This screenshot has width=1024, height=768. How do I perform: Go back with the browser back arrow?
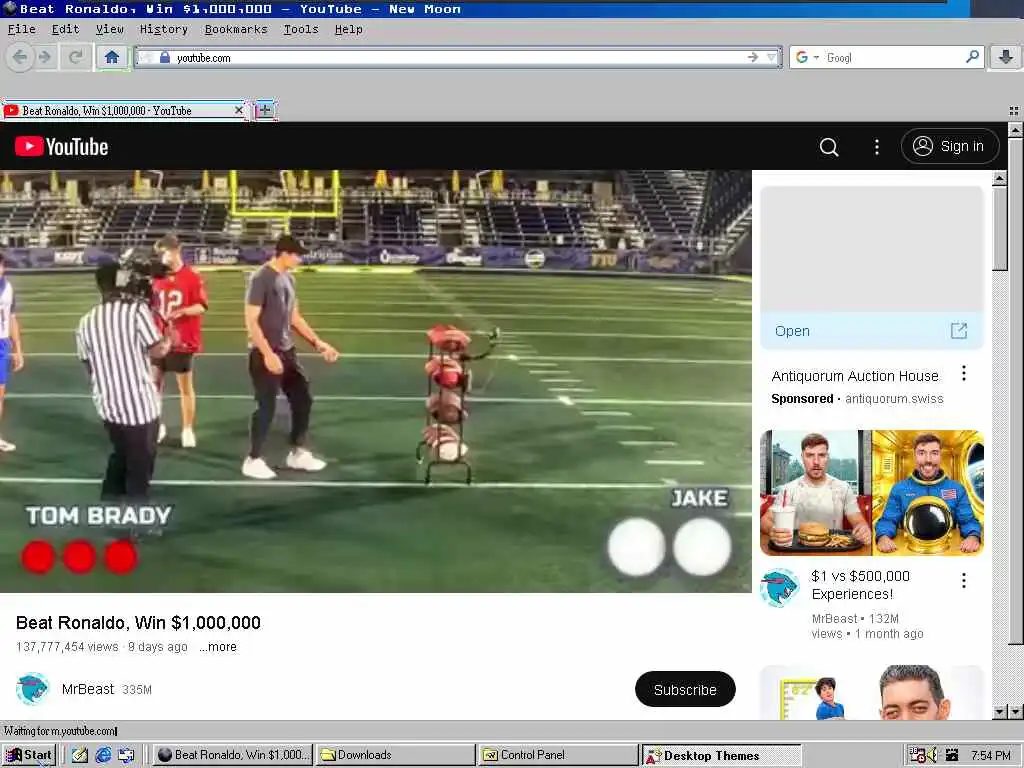pyautogui.click(x=20, y=57)
